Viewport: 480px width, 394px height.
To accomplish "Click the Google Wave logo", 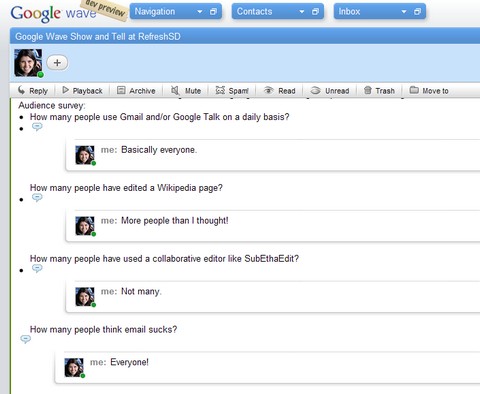I will [x=53, y=13].
